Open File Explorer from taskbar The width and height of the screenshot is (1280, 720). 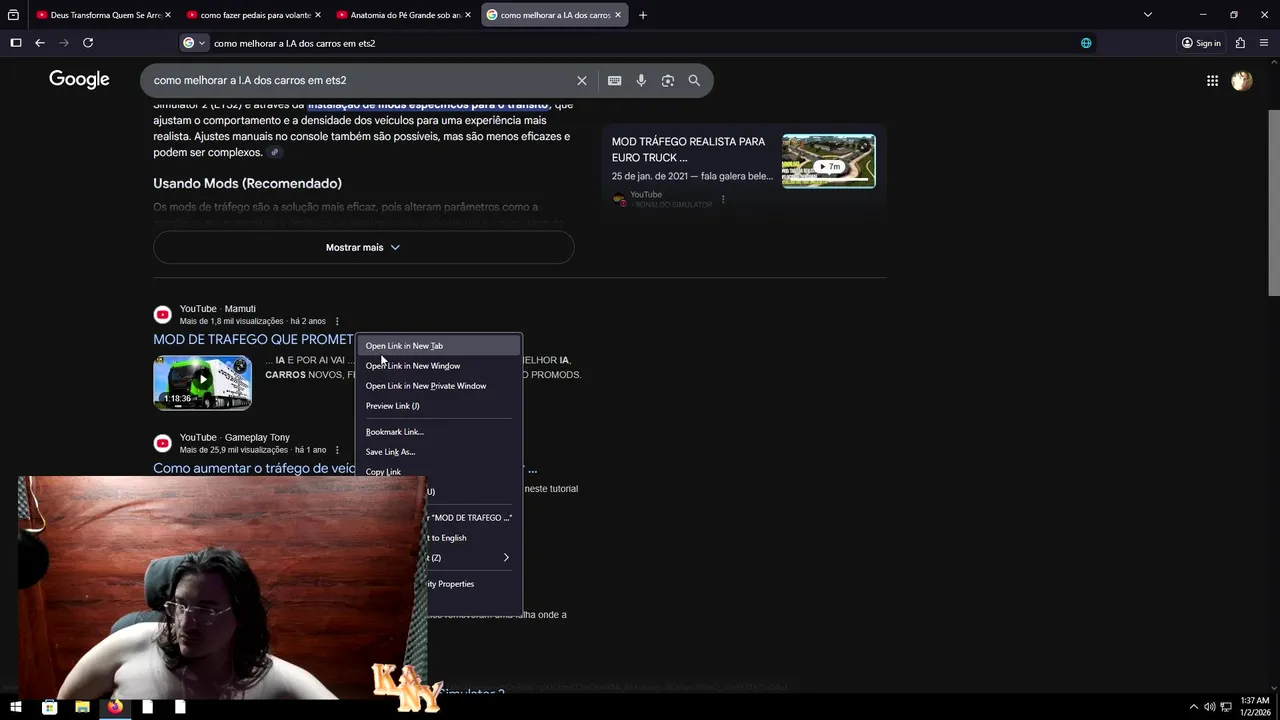(82, 707)
